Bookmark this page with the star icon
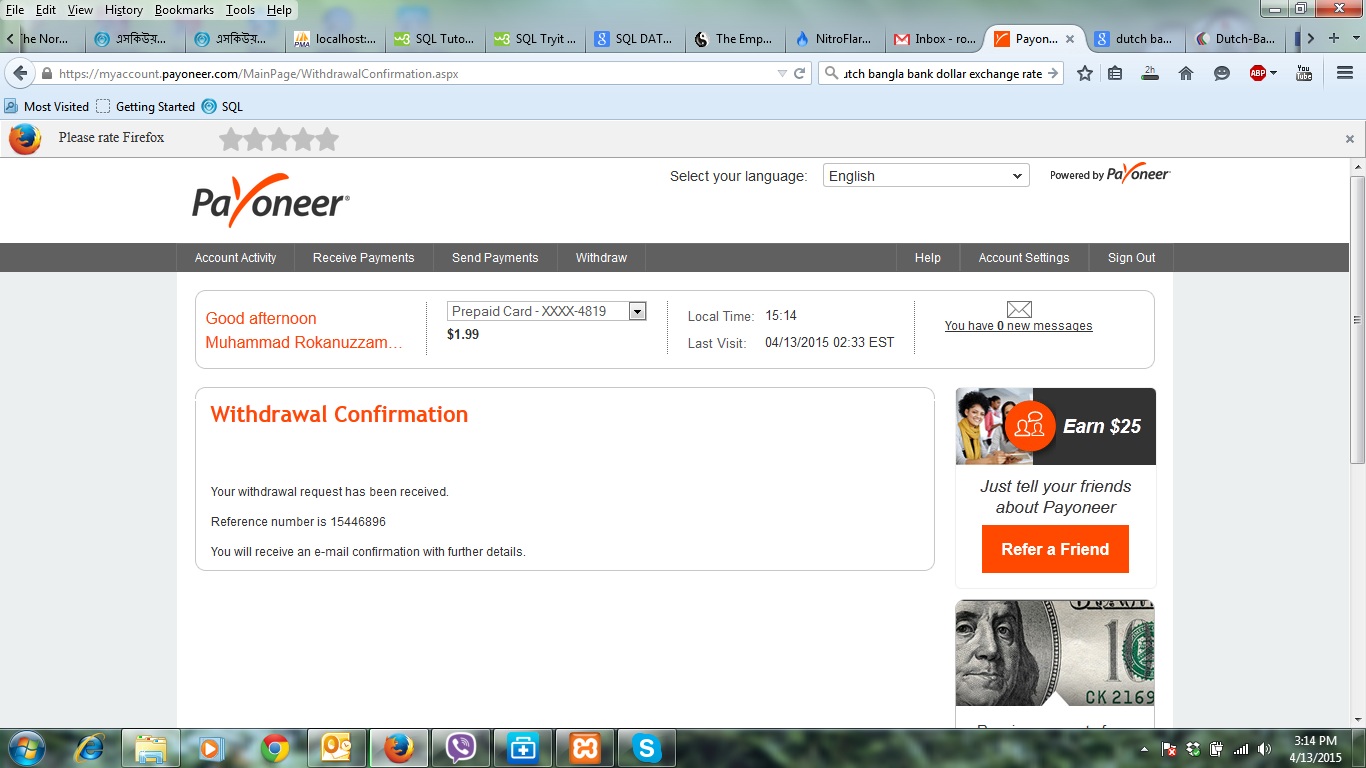1366x768 pixels. (1085, 73)
